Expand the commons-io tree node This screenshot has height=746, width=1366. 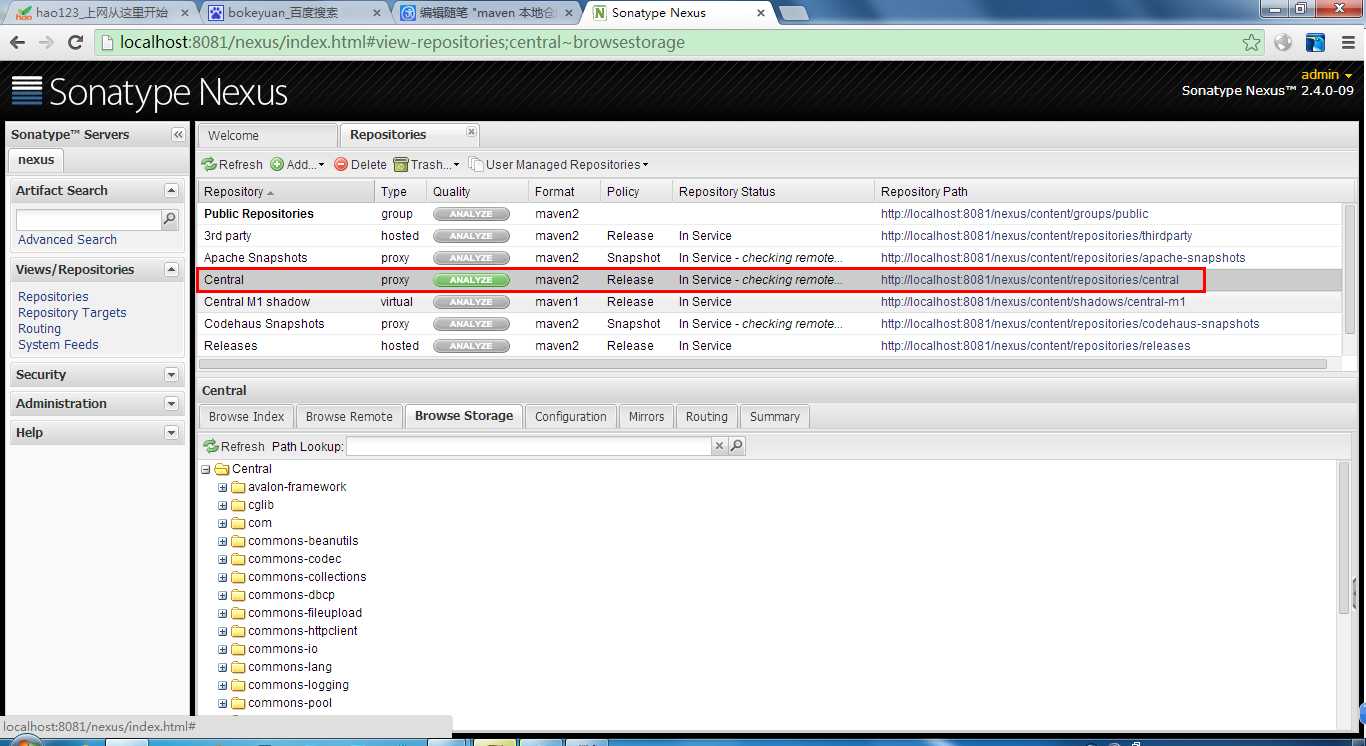coord(223,649)
